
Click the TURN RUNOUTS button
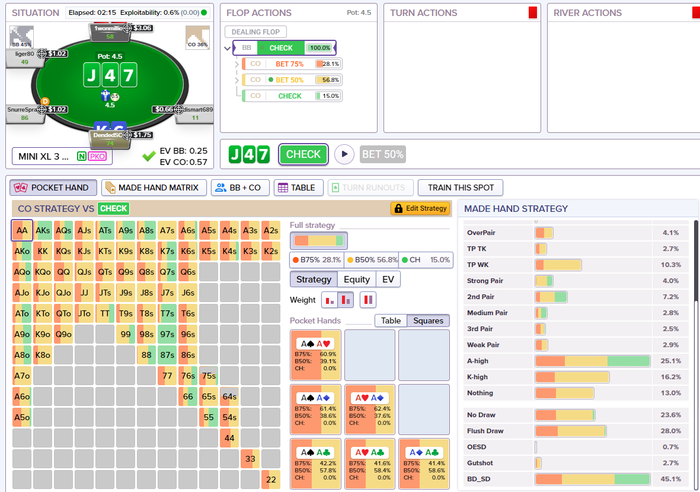(371, 188)
